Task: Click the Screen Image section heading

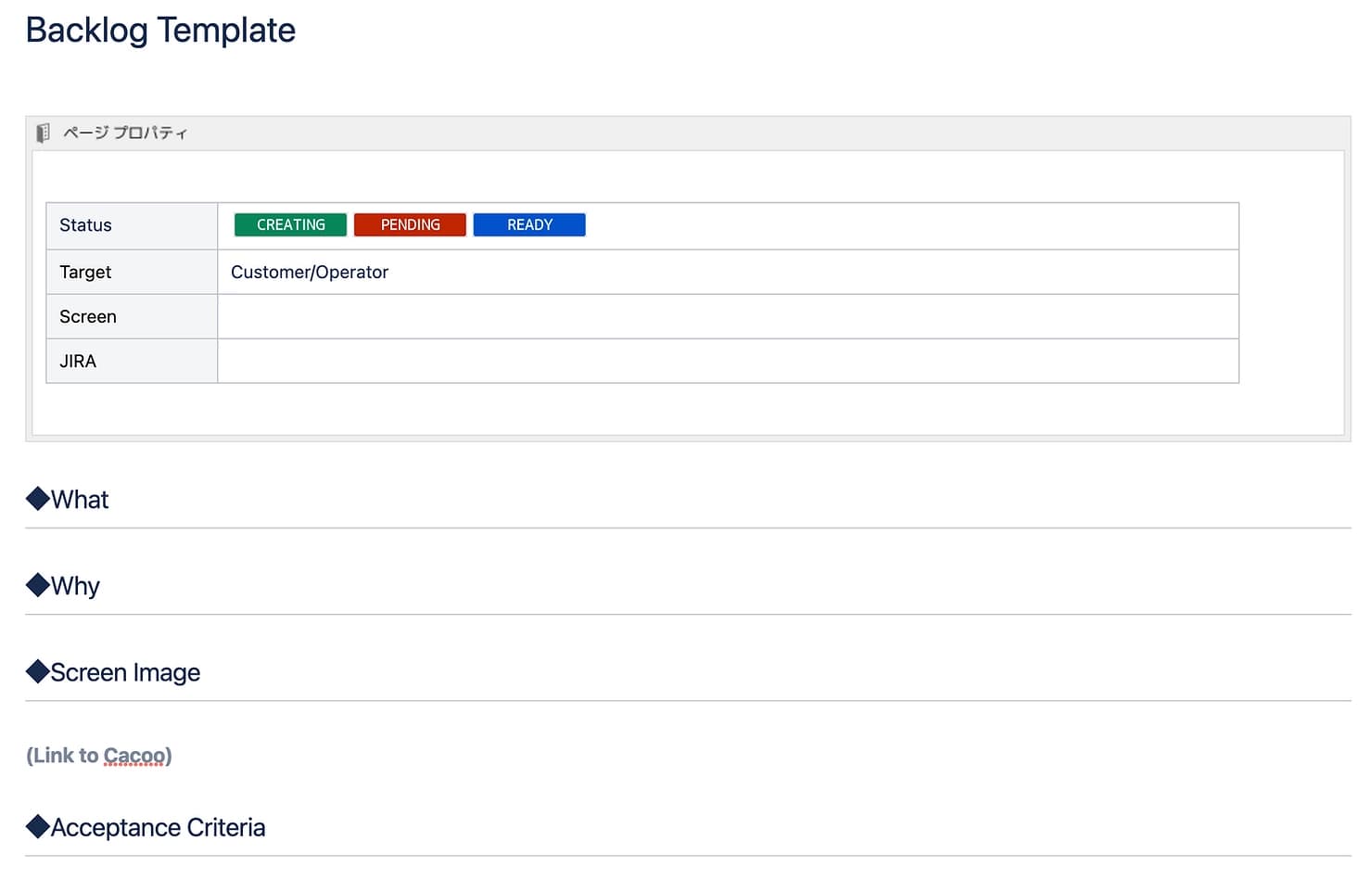Action: [125, 672]
